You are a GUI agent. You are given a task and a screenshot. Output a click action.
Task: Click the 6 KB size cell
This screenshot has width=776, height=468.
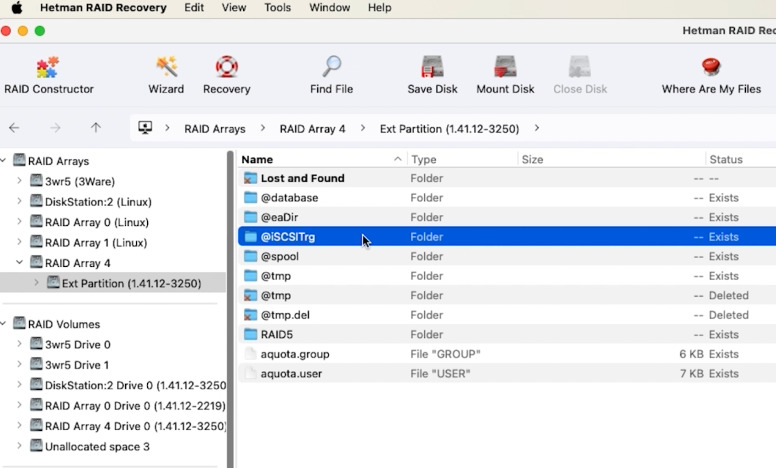691,354
